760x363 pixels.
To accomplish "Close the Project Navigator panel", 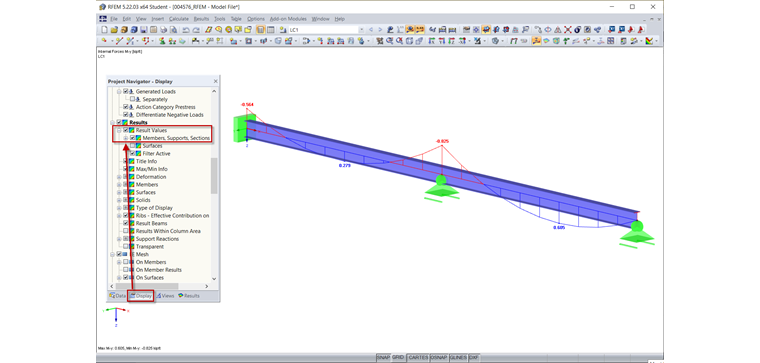I will pos(216,81).
